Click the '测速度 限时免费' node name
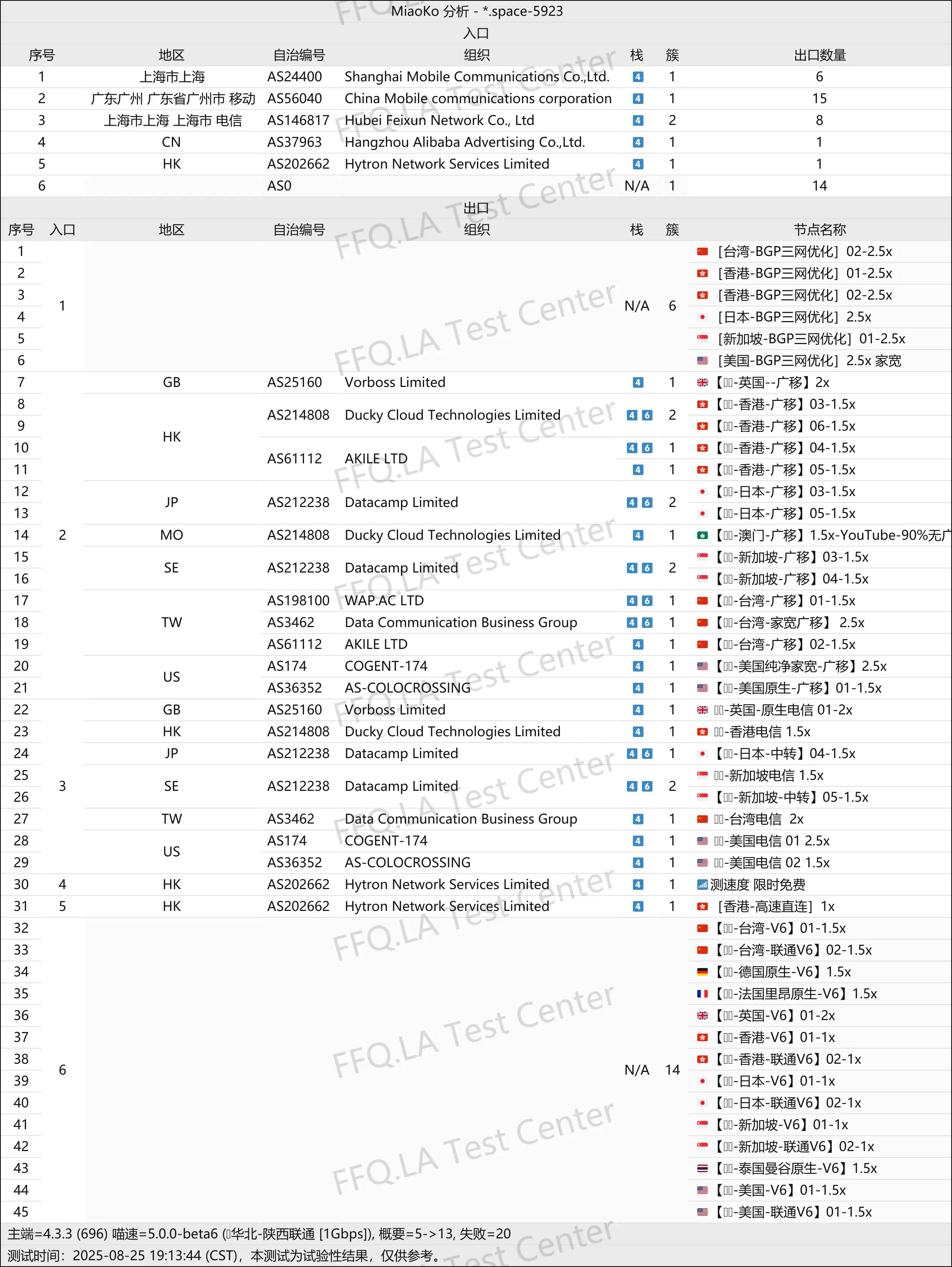952x1267 pixels. (x=758, y=885)
